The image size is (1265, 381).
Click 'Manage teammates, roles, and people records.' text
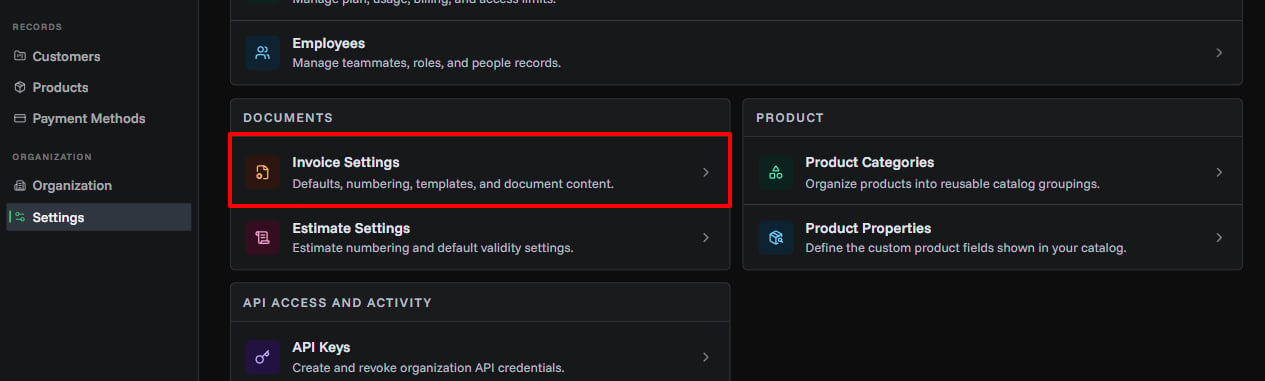tap(427, 63)
